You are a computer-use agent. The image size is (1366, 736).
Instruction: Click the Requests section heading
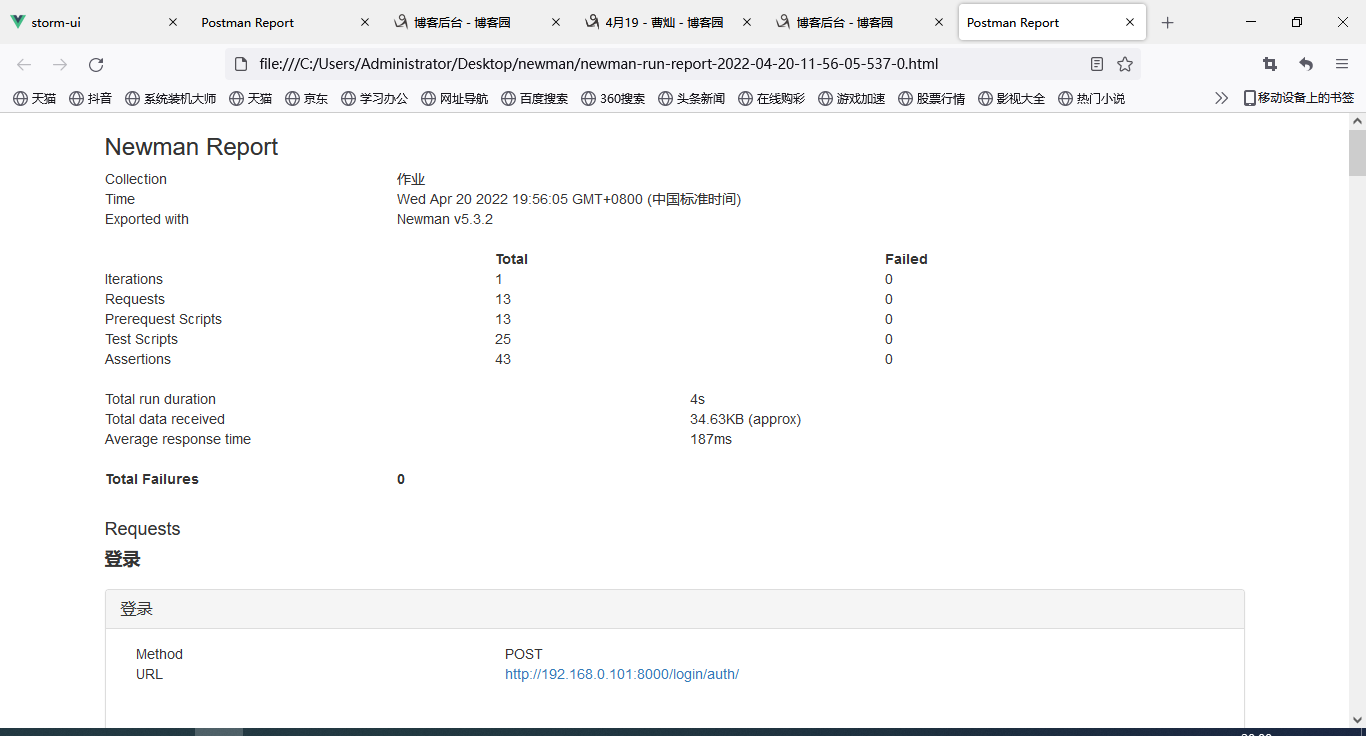142,529
